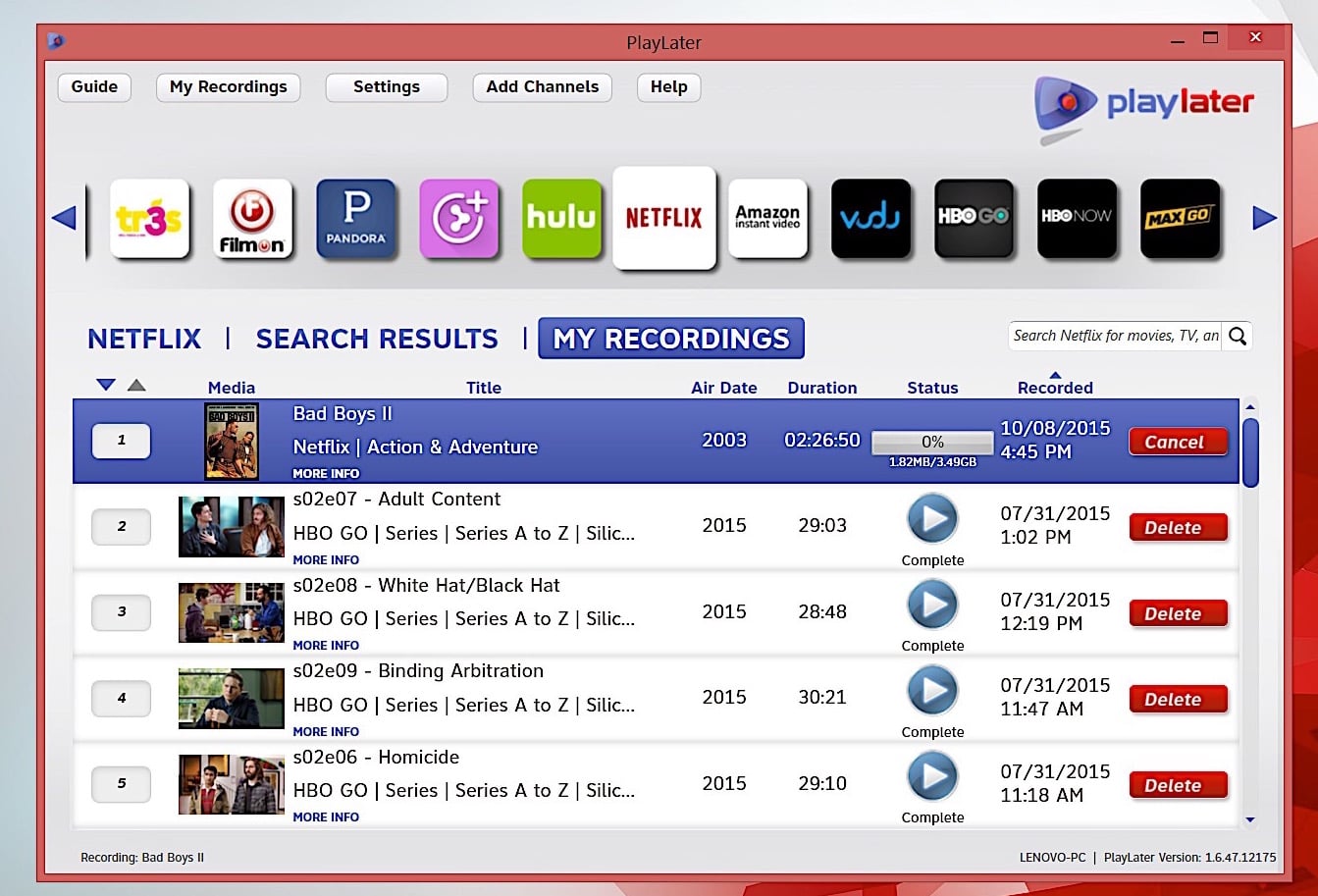Open the MAX GO channel
The image size is (1318, 896).
1180,218
